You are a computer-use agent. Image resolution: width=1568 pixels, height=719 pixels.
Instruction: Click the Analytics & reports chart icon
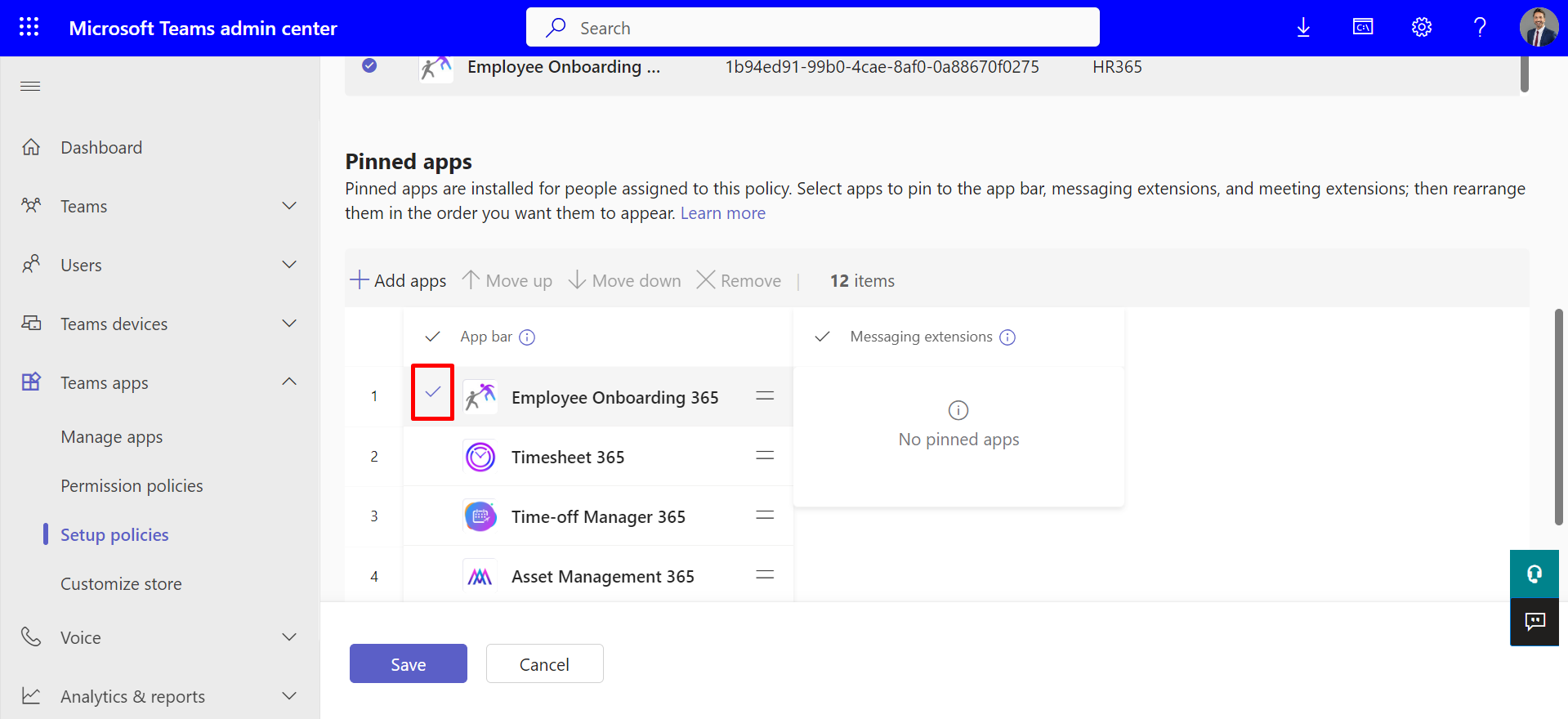click(31, 696)
